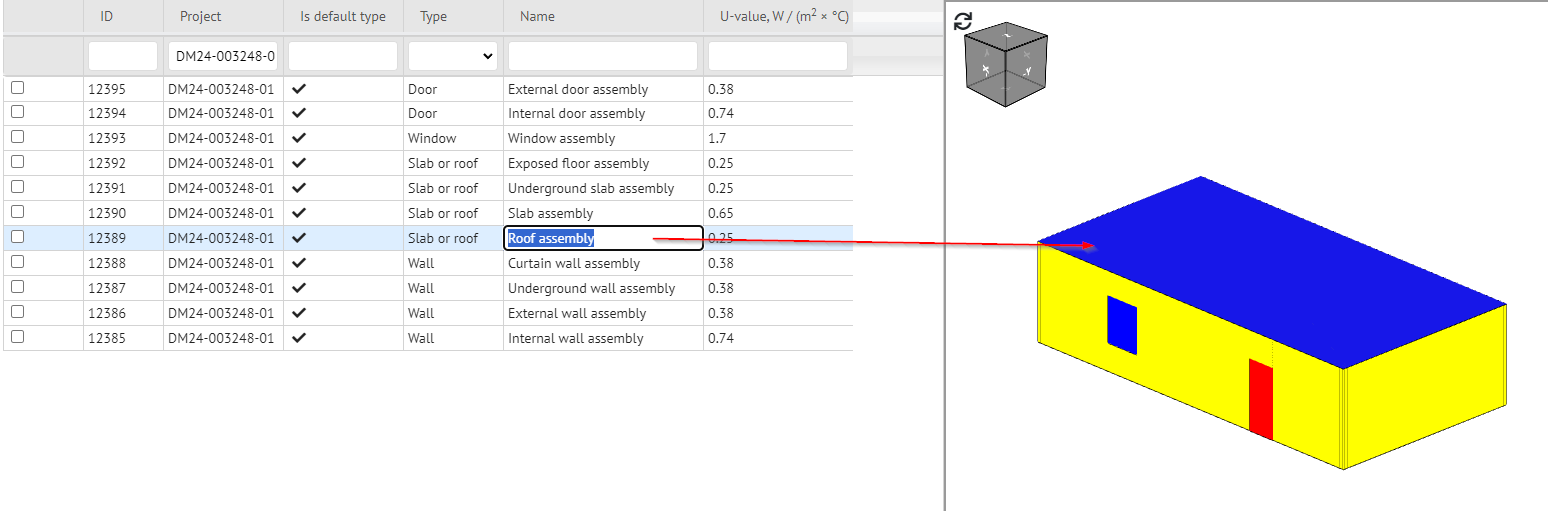This screenshot has height=511, width=1548.
Task: Focus the Is default type filter input
Action: 343,56
